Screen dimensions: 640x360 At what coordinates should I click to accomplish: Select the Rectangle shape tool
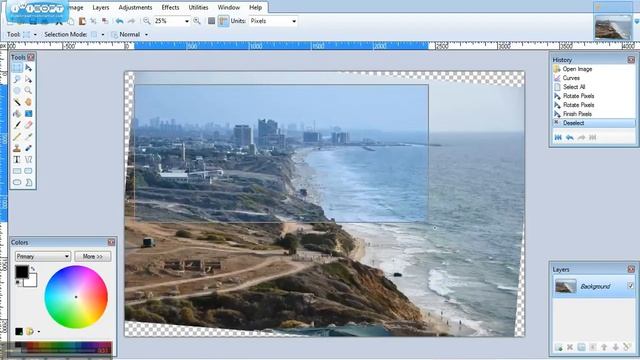17,171
